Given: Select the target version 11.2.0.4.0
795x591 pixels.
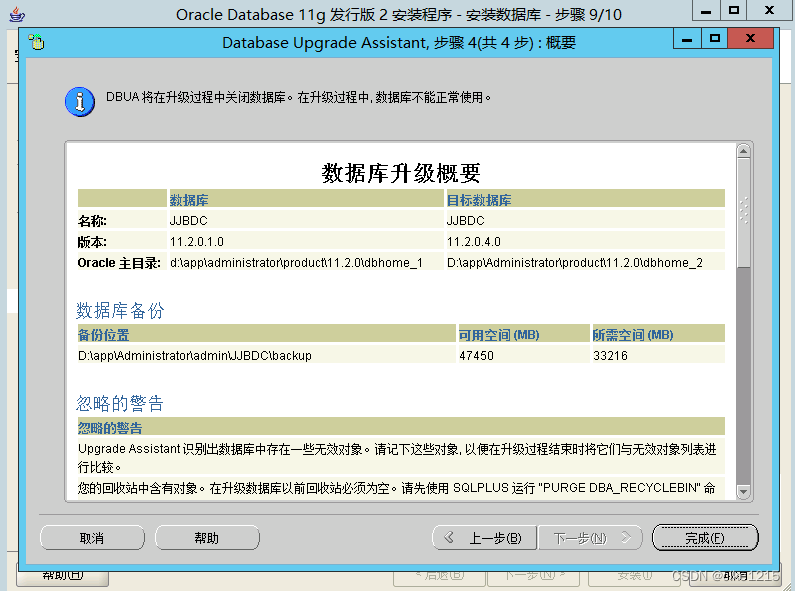Looking at the screenshot, I should click(x=474, y=242).
